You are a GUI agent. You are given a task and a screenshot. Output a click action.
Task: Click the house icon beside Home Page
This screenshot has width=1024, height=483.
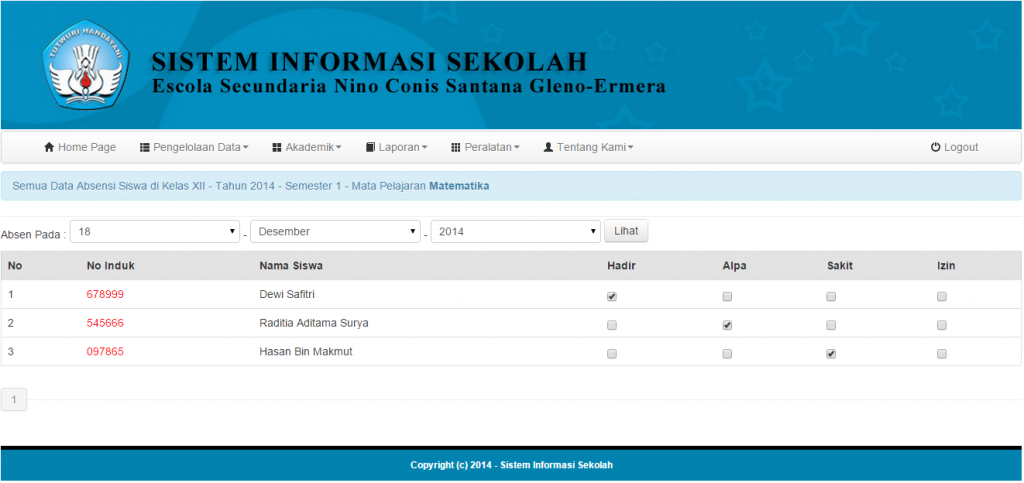pyautogui.click(x=49, y=147)
